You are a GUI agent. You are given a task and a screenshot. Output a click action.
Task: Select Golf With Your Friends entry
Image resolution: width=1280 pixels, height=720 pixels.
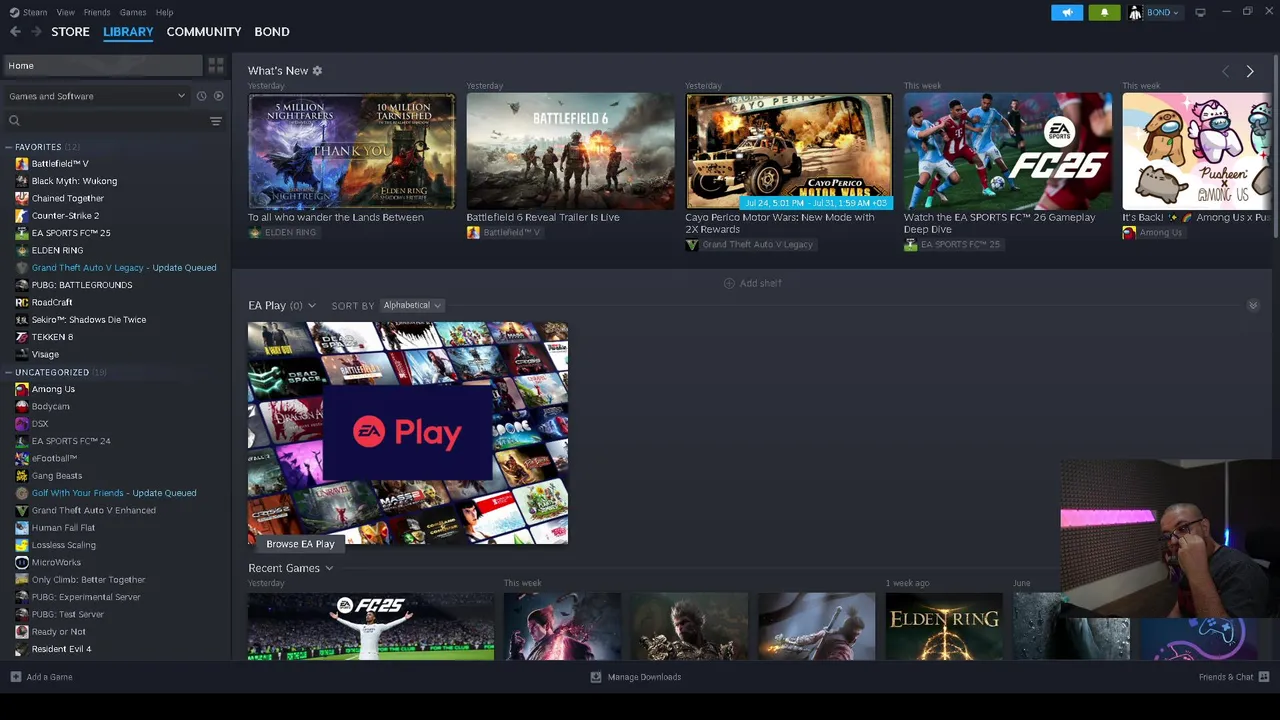(114, 493)
